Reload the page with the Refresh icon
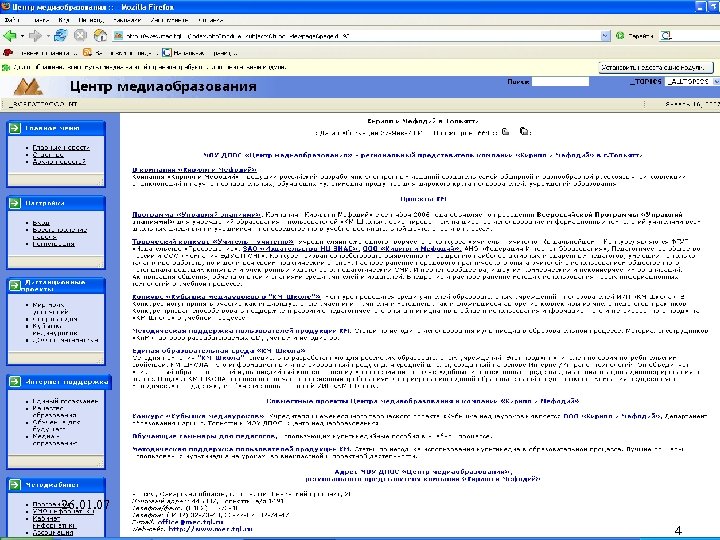Image resolution: width=720 pixels, height=540 pixels. [60, 35]
